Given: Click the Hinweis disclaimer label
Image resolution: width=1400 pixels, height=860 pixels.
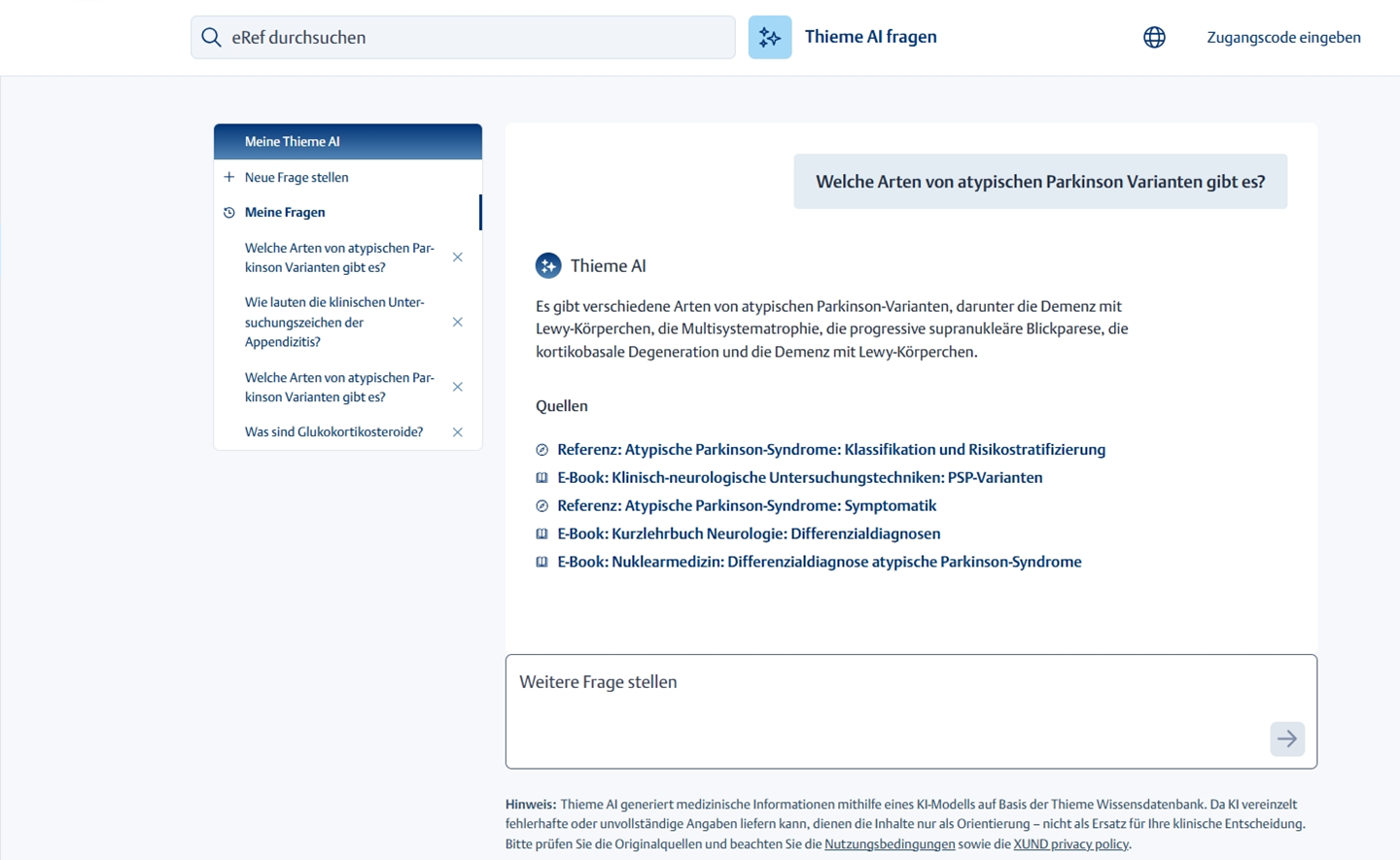Looking at the screenshot, I should coord(531,804).
